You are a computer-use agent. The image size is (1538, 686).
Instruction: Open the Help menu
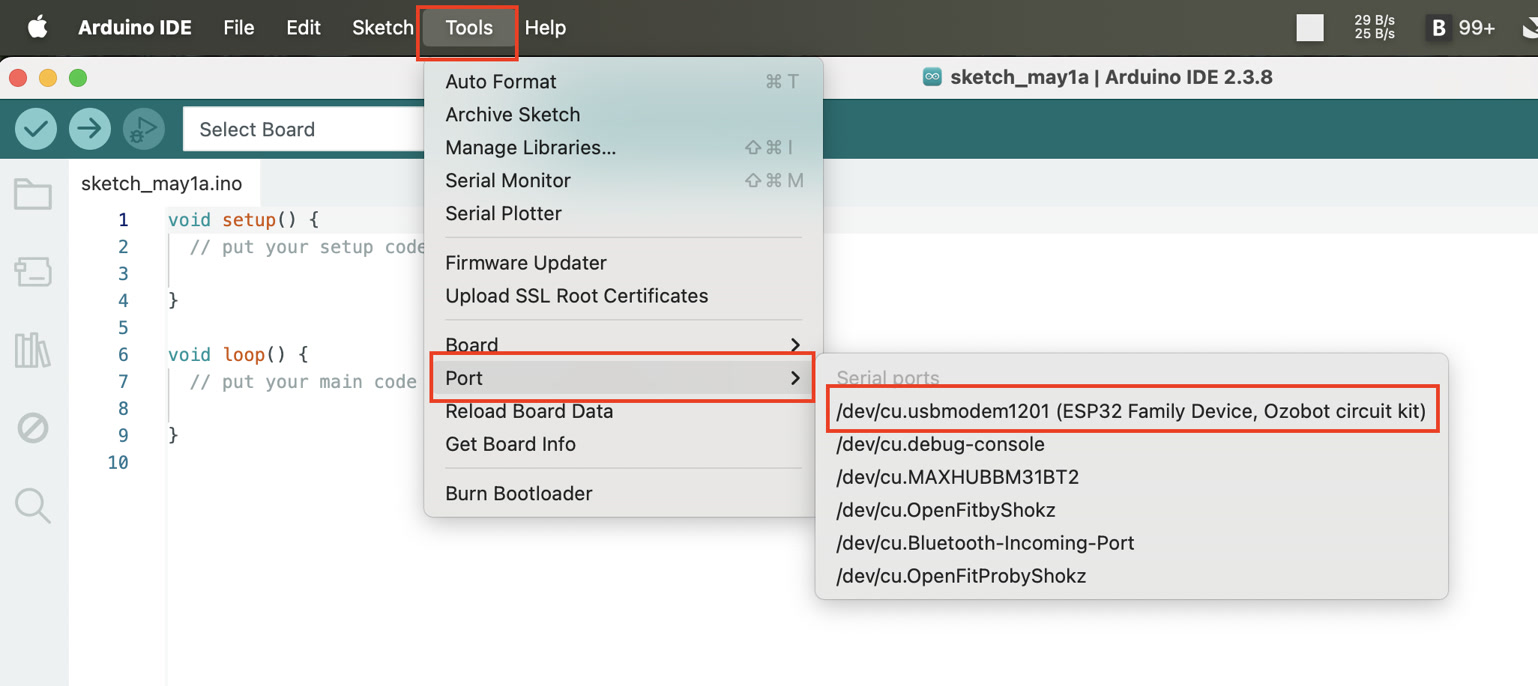coord(545,28)
